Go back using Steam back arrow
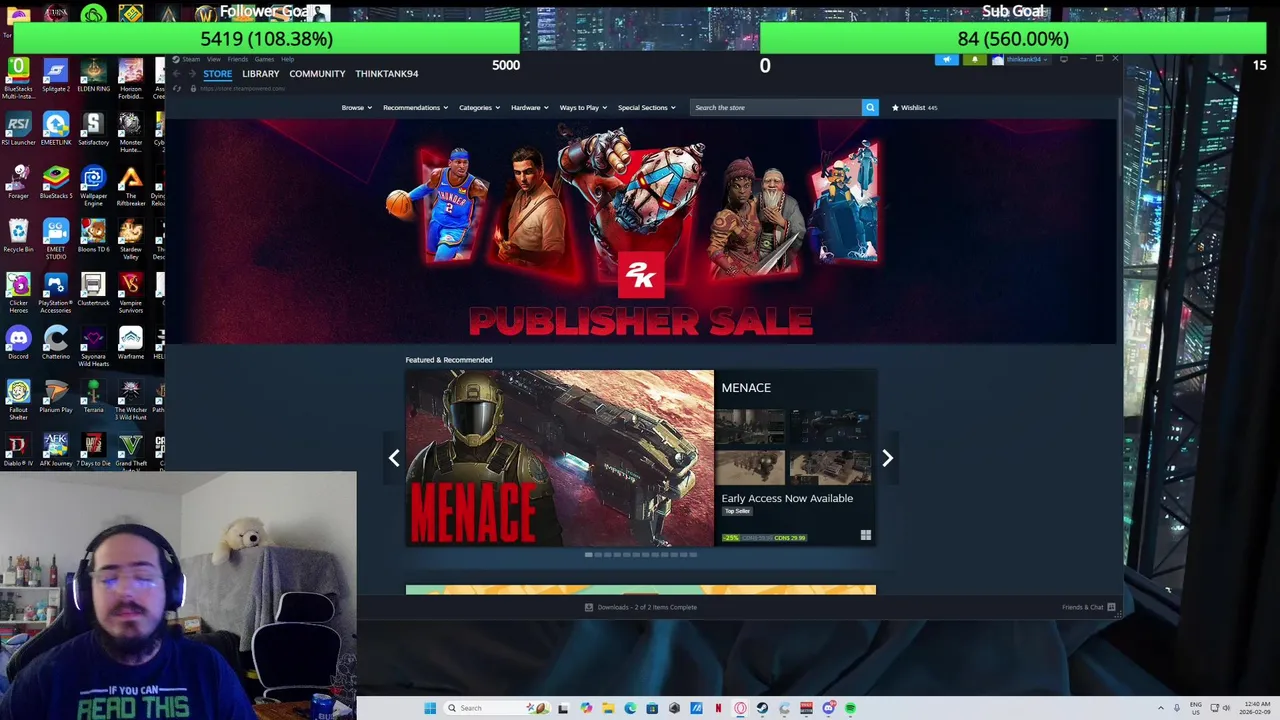The width and height of the screenshot is (1280, 720). coord(177,73)
